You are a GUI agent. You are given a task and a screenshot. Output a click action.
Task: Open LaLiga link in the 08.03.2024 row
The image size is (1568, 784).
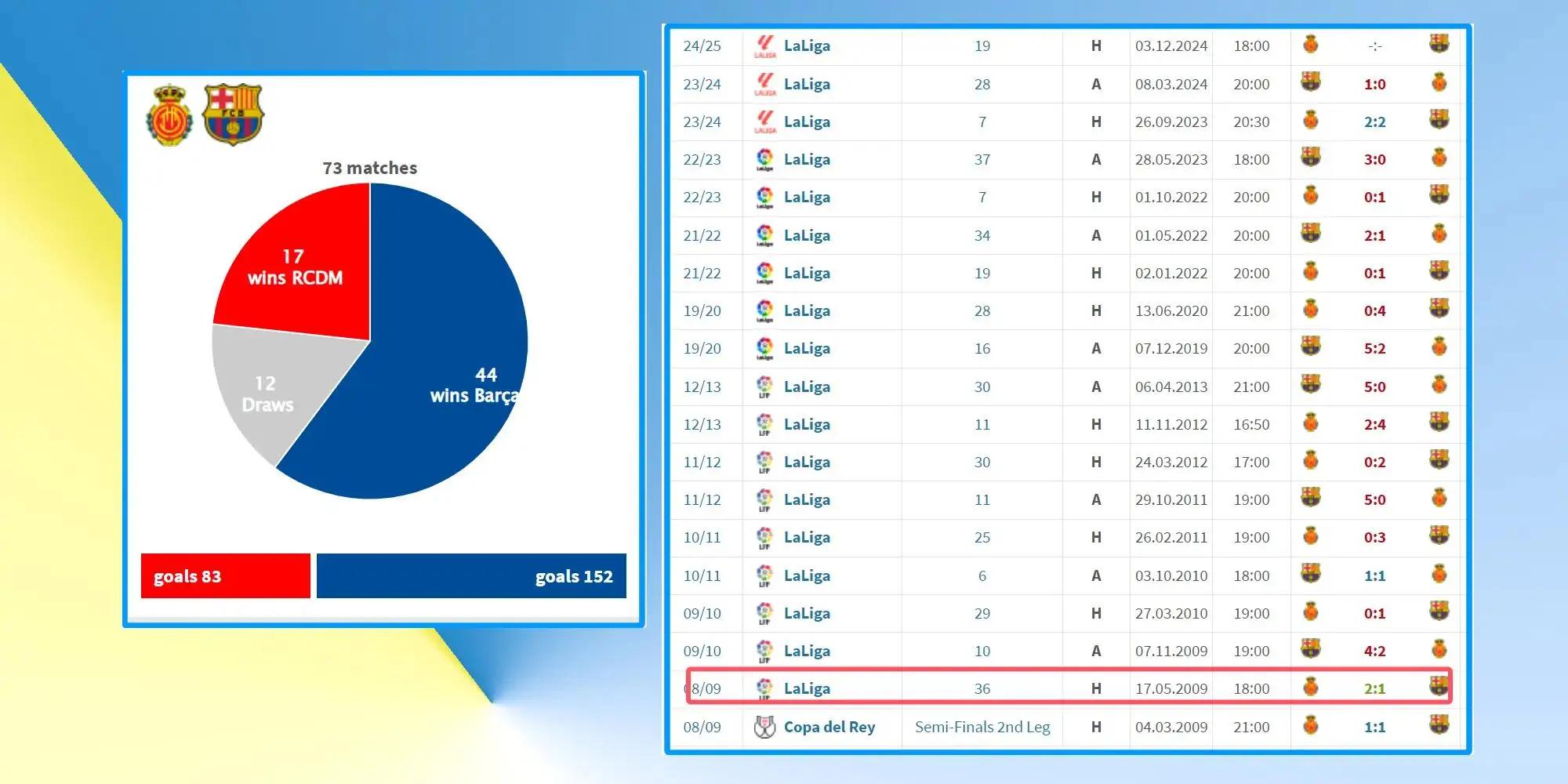tap(807, 84)
